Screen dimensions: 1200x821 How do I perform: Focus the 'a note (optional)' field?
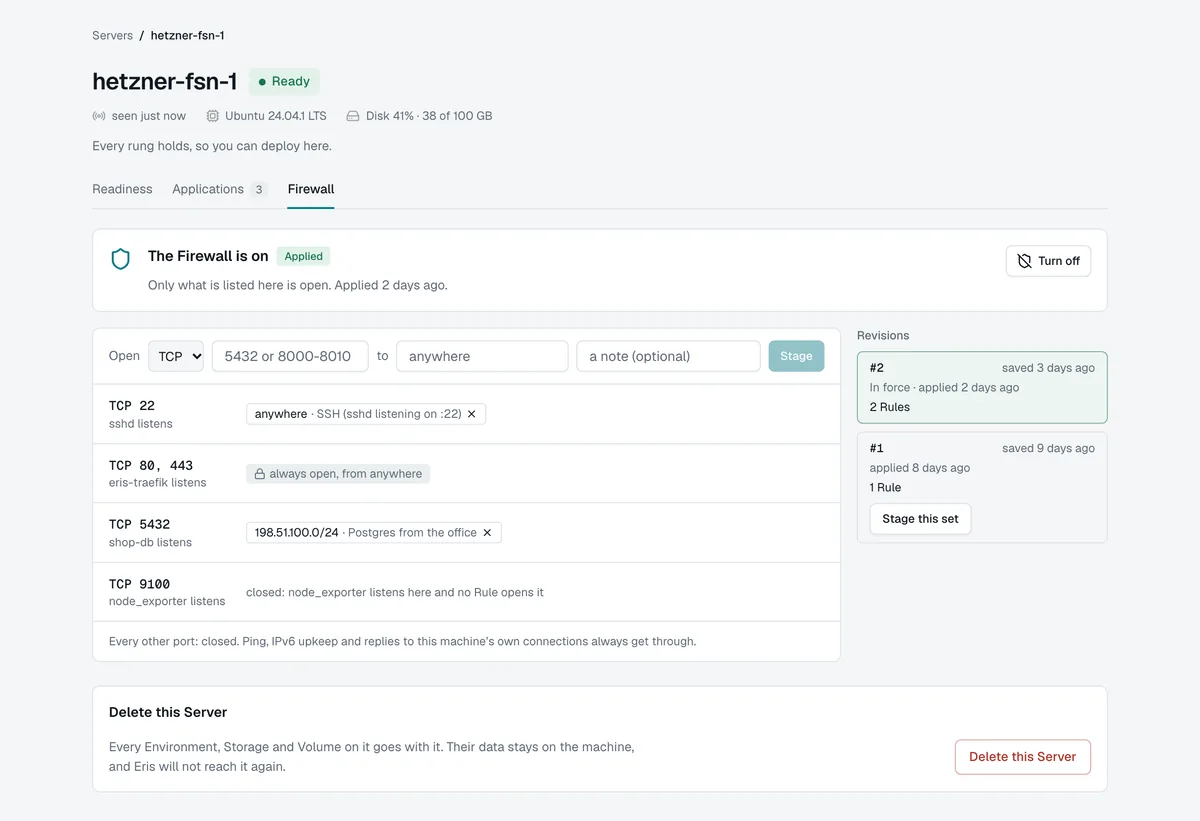(x=668, y=356)
